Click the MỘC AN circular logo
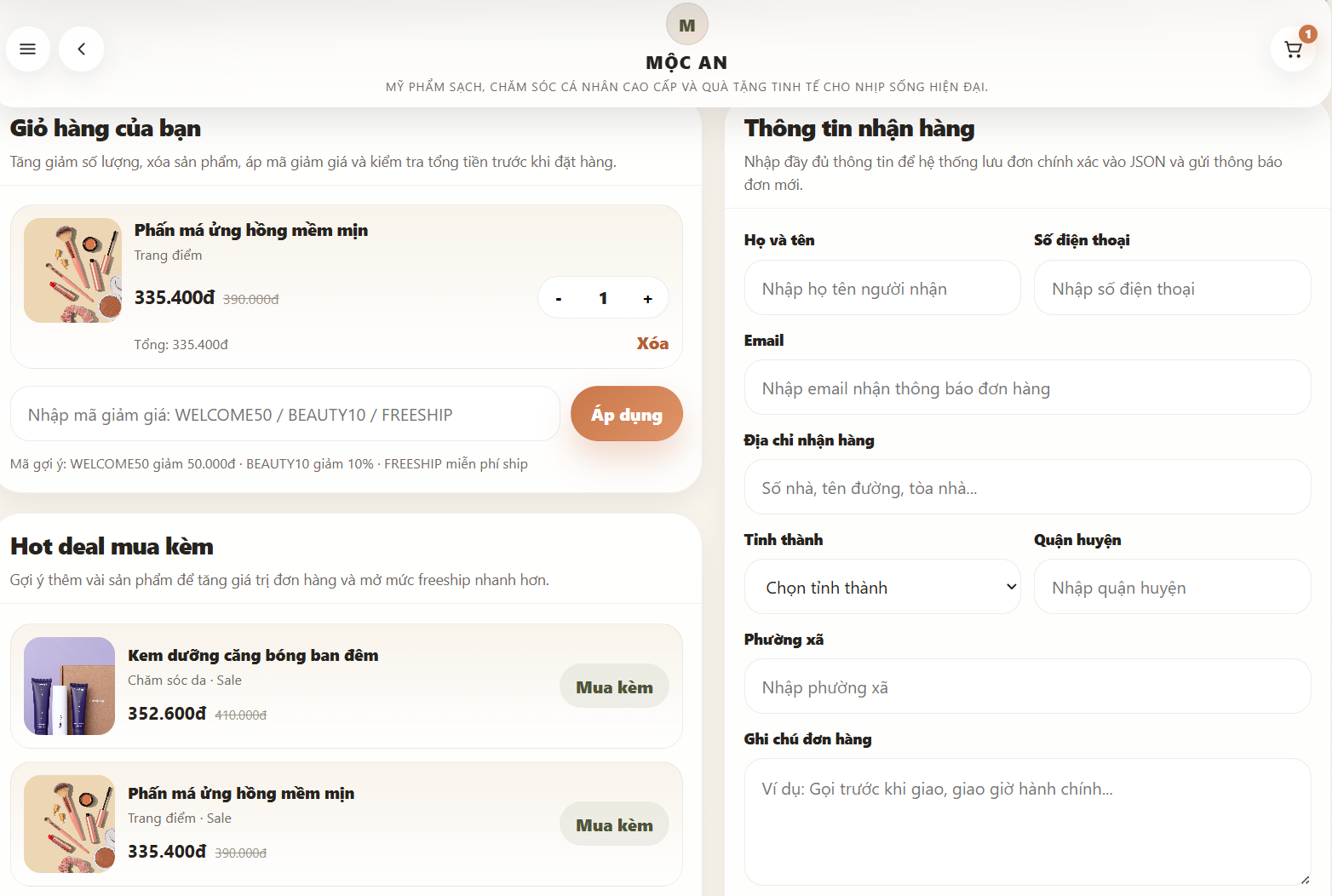The image size is (1332, 896). (x=686, y=24)
